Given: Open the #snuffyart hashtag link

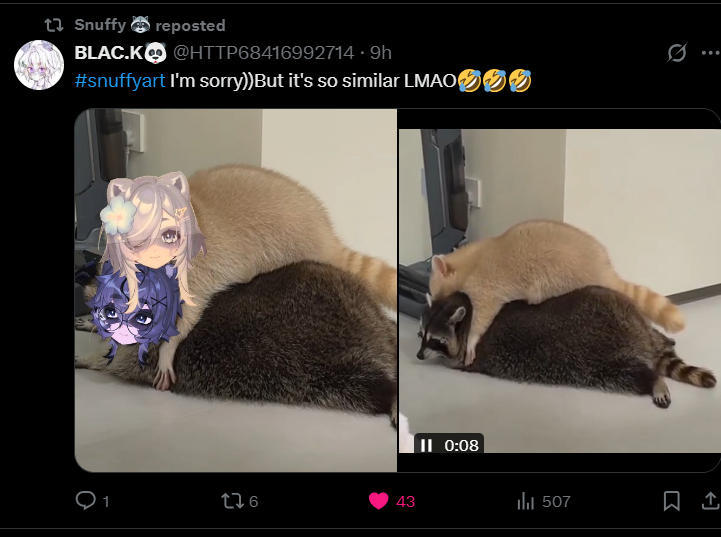Looking at the screenshot, I should tap(120, 81).
